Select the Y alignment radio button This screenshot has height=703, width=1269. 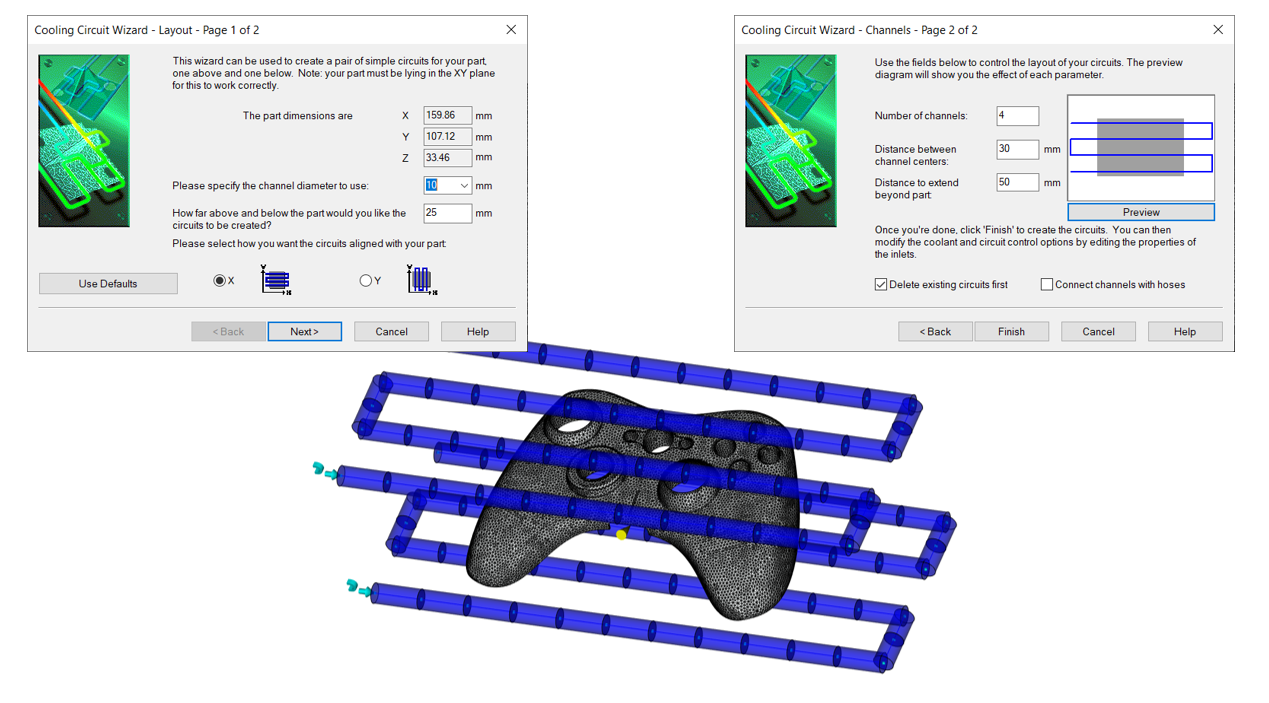366,281
